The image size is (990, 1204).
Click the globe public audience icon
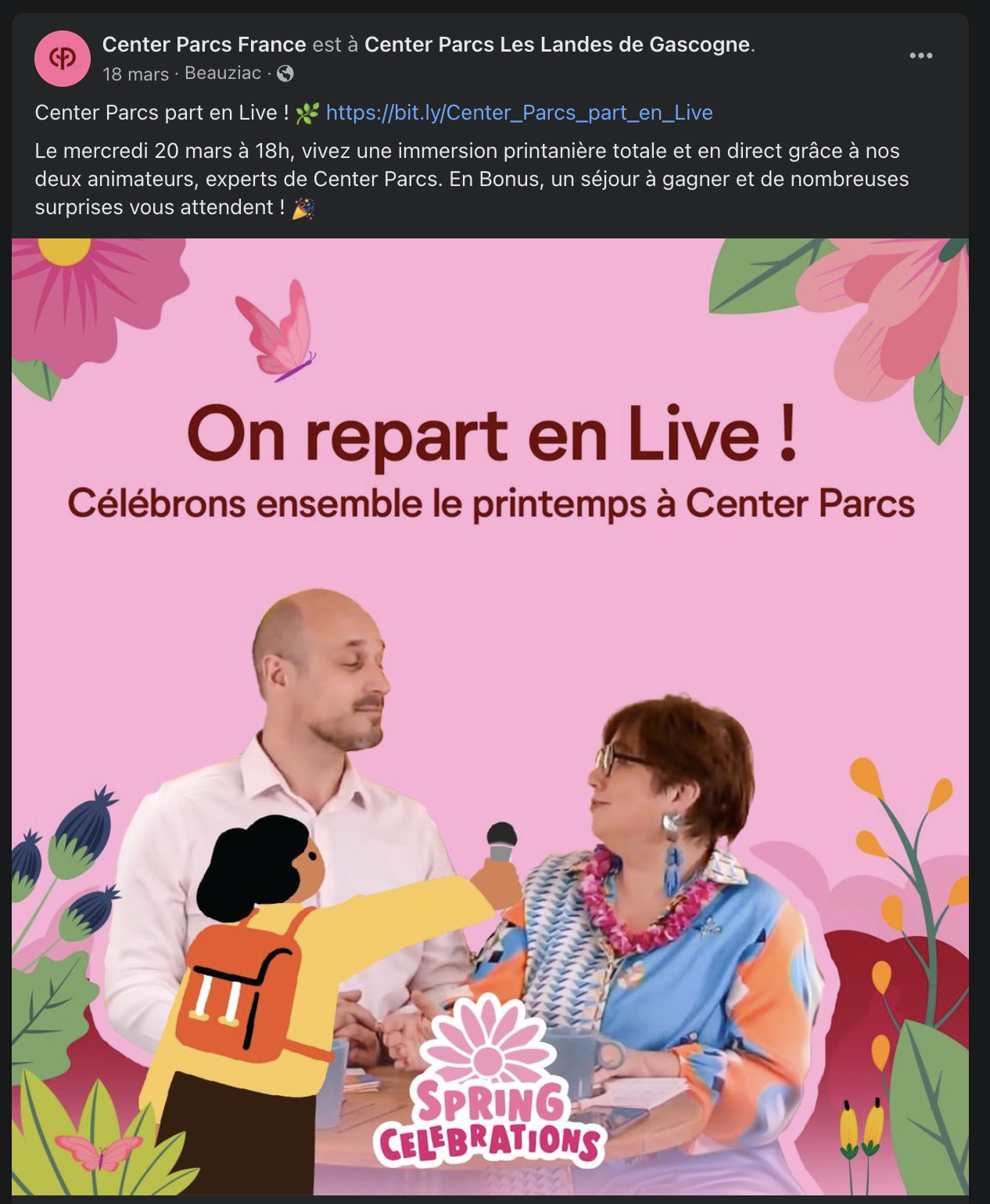coord(285,73)
